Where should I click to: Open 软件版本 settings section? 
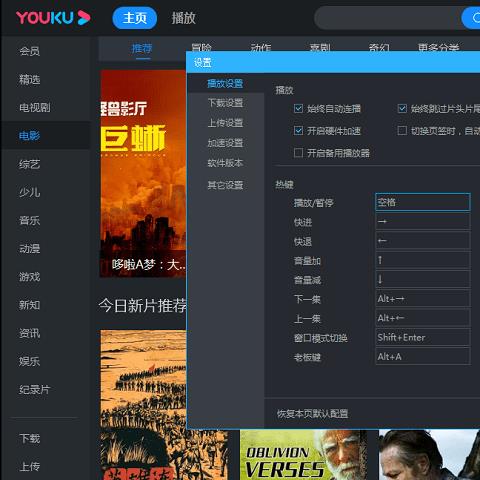point(225,163)
